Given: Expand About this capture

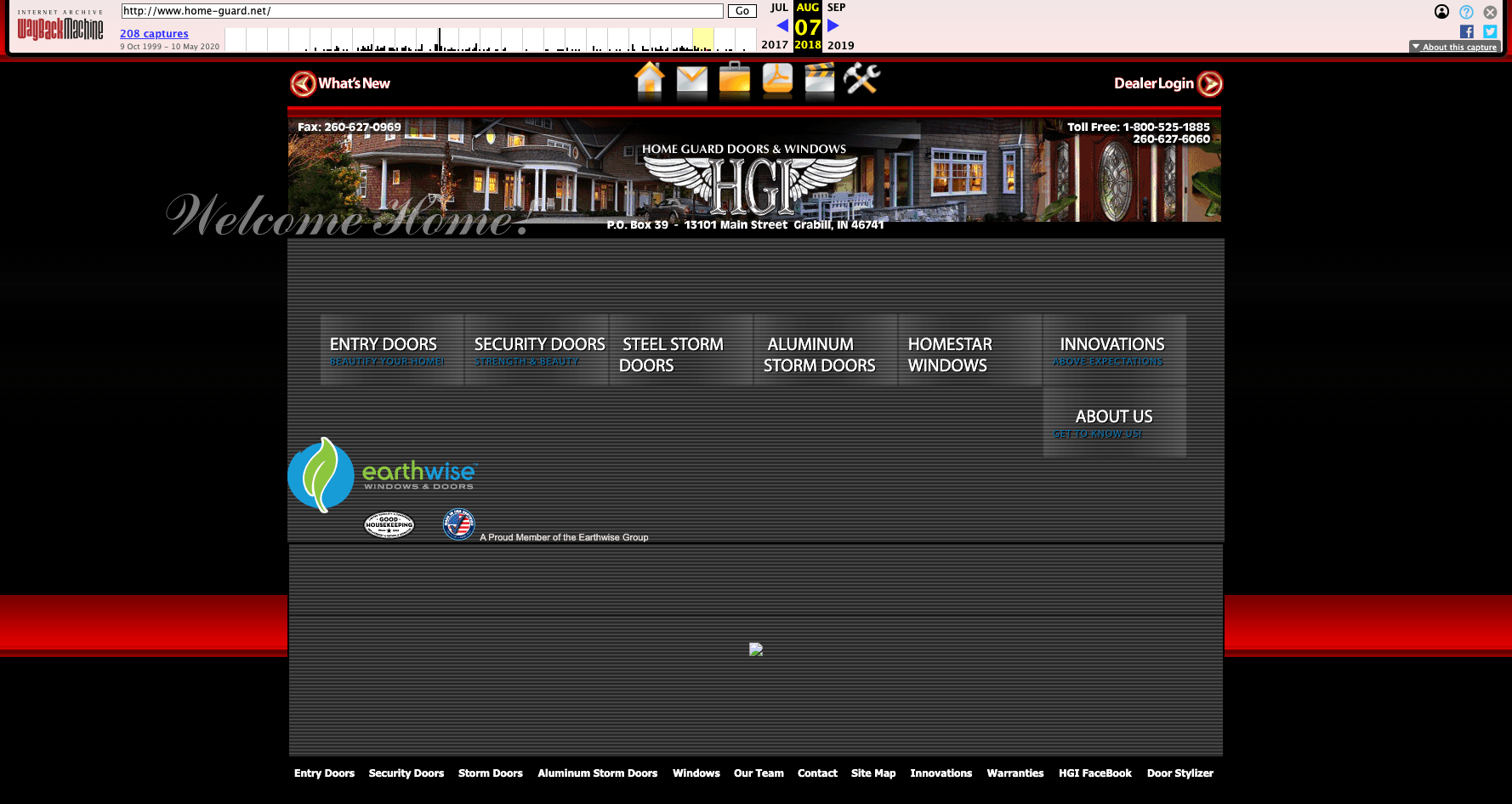Looking at the screenshot, I should tap(1454, 47).
